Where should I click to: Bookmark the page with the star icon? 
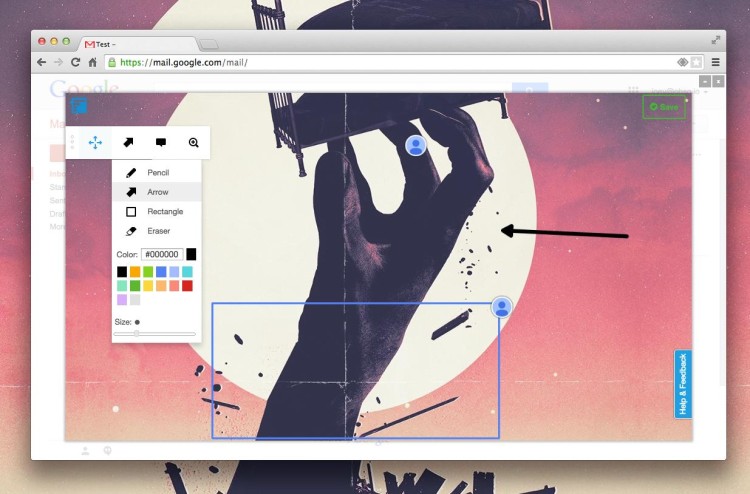pyautogui.click(x=696, y=62)
